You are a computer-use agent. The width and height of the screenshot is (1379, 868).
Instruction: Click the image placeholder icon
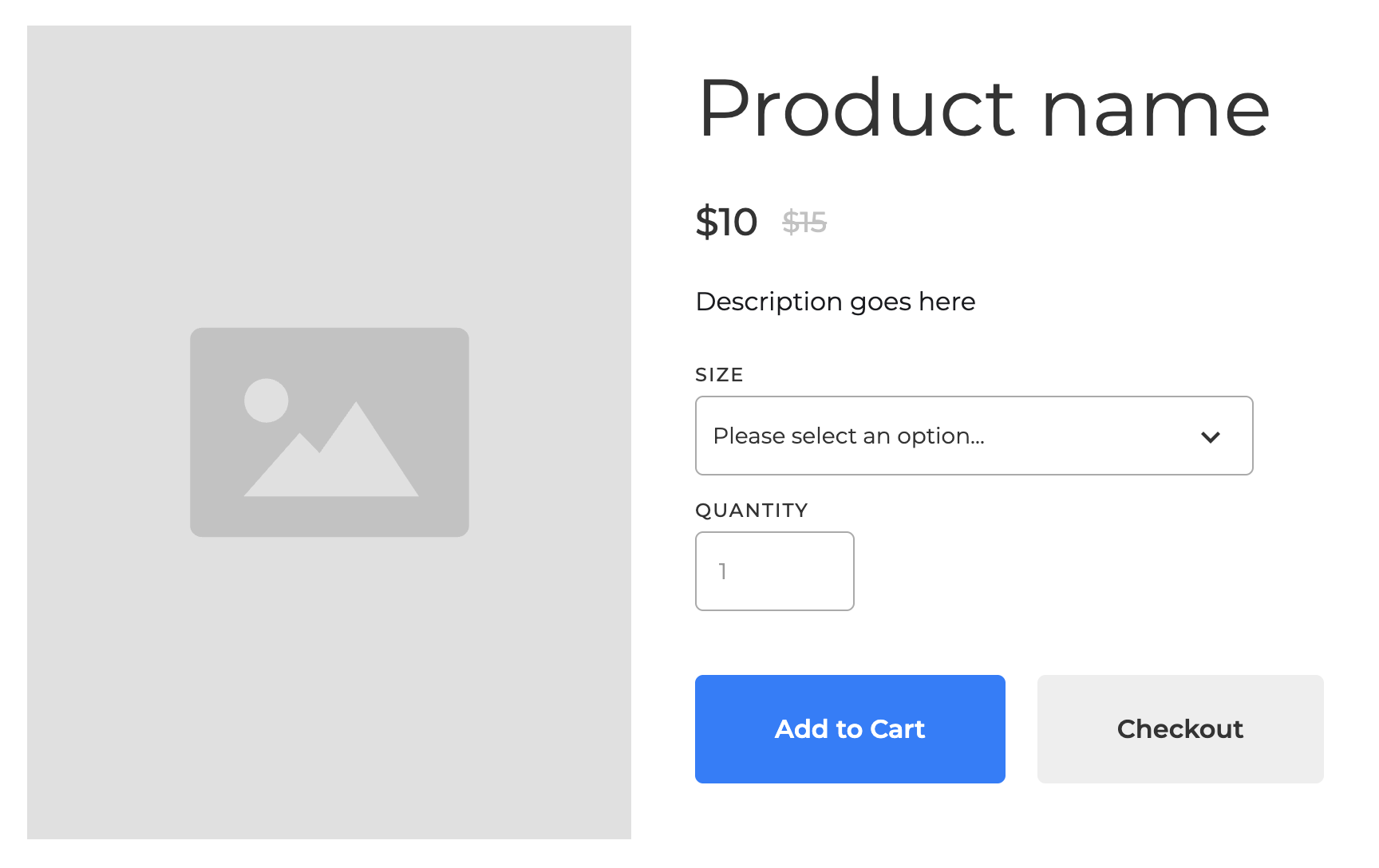pos(330,432)
